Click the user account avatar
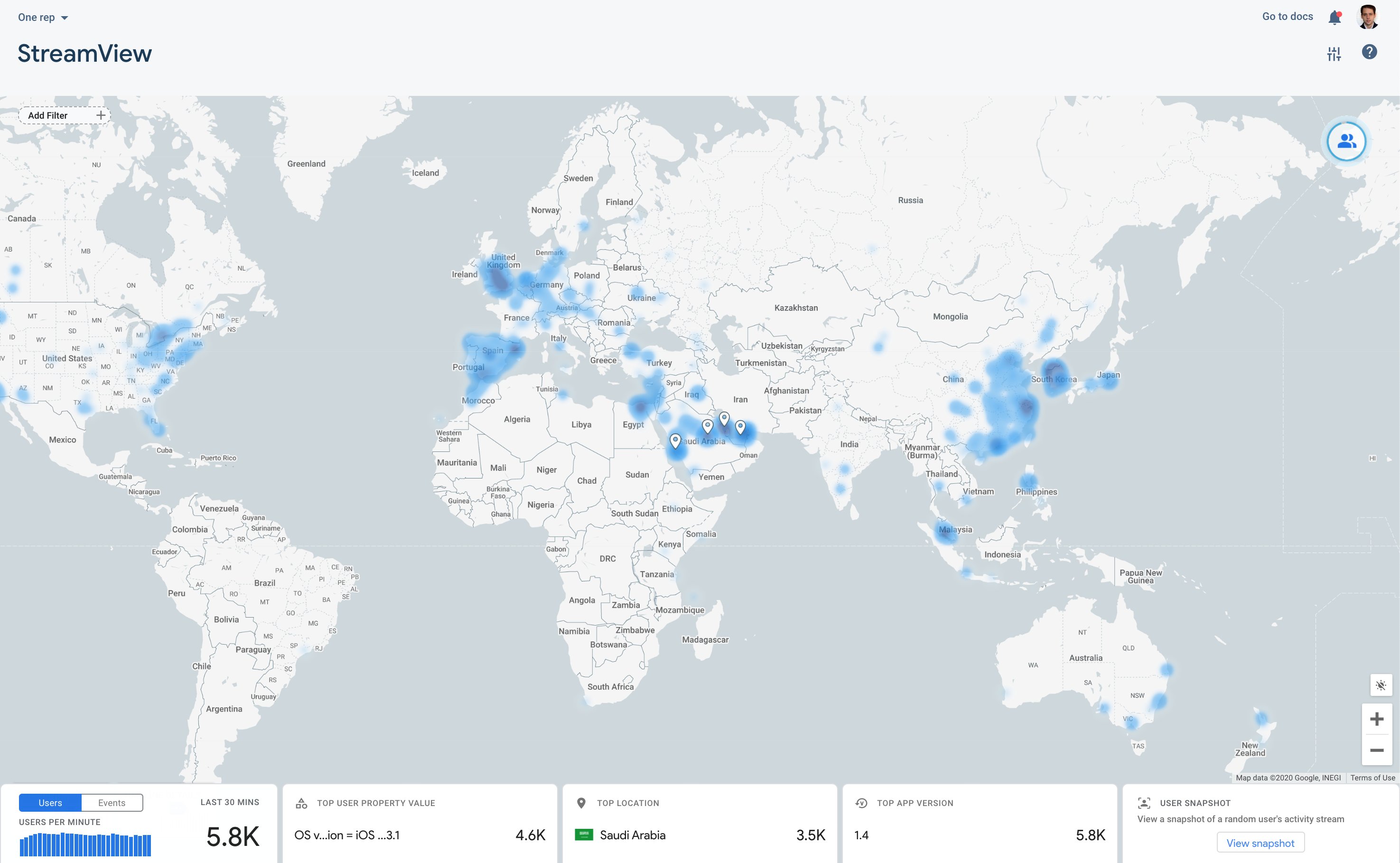Screen dimensions: 1400x863 pos(1368,17)
